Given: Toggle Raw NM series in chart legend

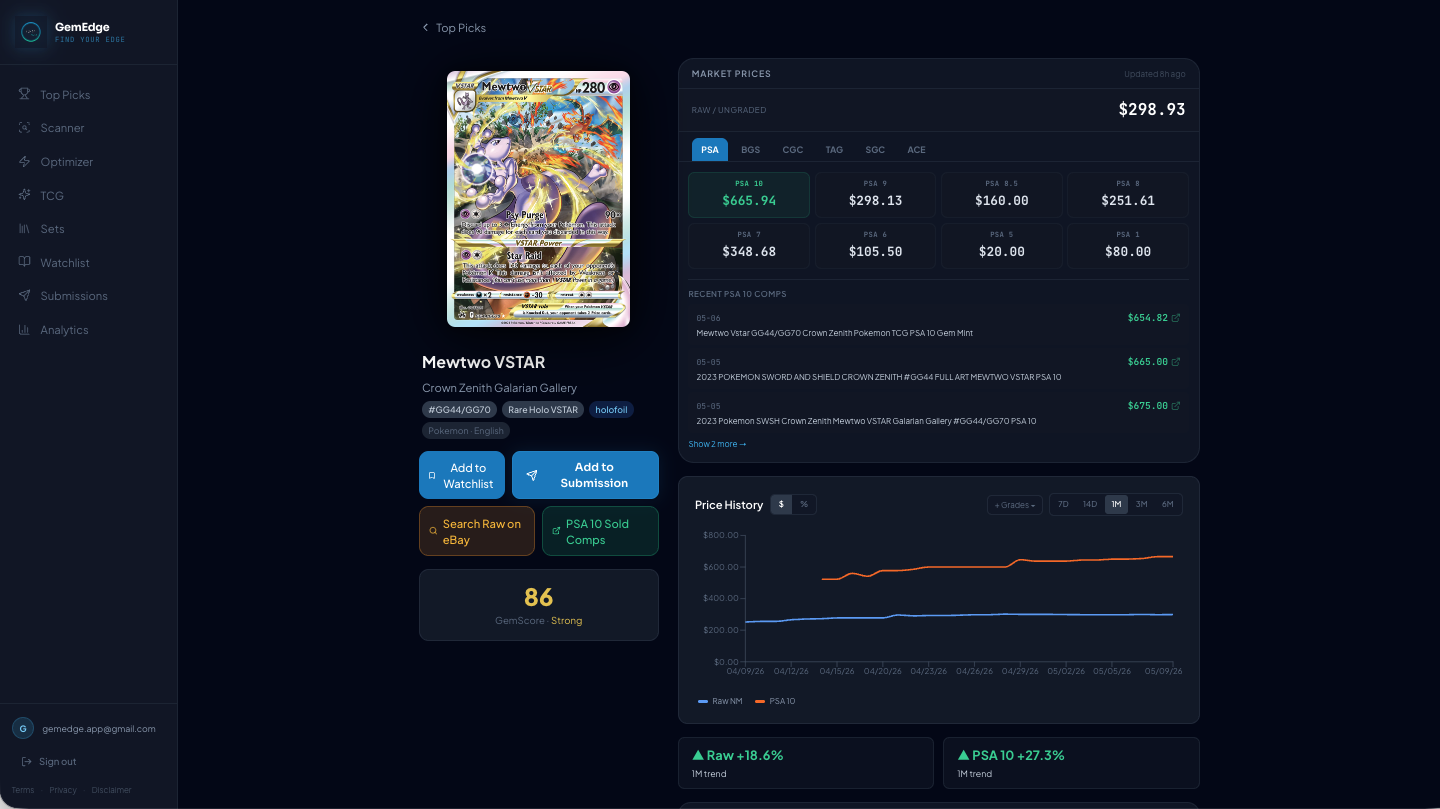Looking at the screenshot, I should (x=720, y=701).
